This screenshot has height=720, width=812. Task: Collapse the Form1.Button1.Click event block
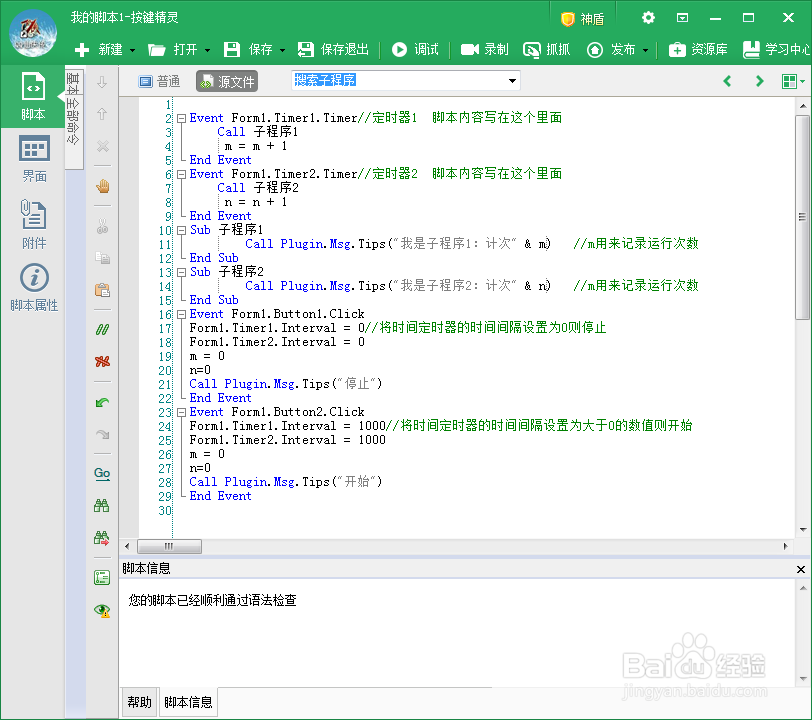[x=181, y=314]
